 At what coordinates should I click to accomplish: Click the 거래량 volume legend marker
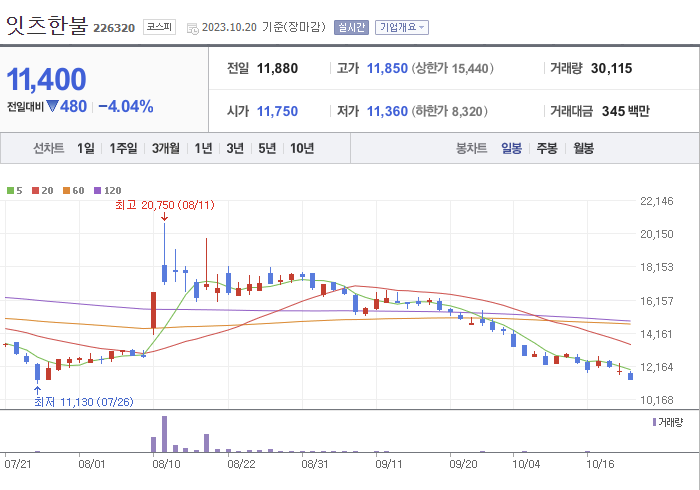click(x=654, y=422)
